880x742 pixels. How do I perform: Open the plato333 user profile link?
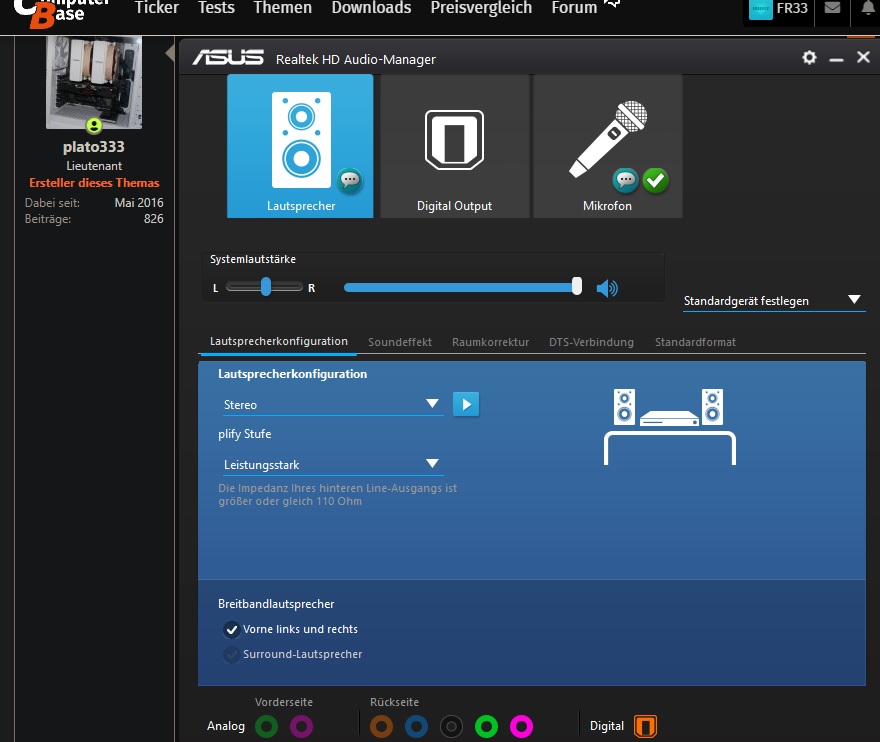coord(94,147)
